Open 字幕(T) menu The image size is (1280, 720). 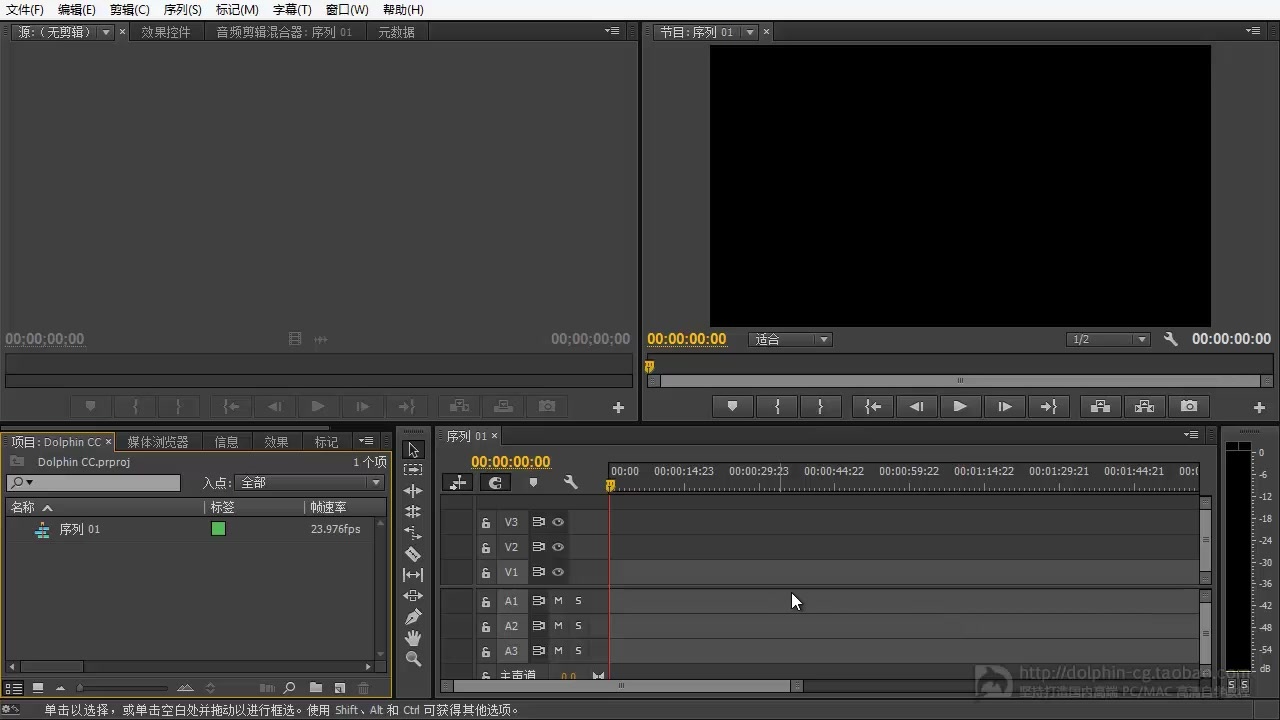292,9
